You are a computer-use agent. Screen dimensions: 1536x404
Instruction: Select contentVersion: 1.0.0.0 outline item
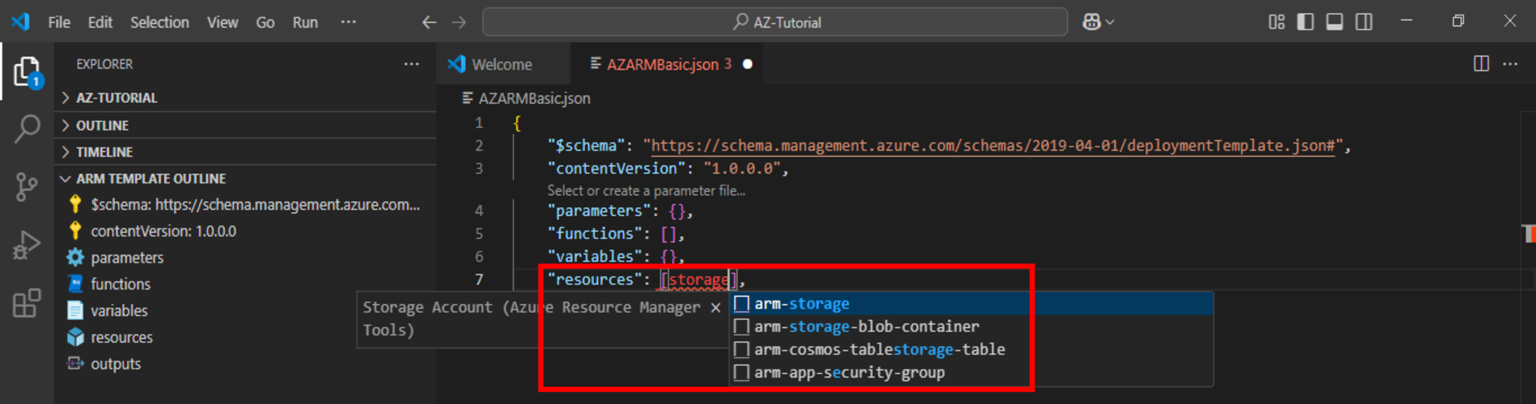pyautogui.click(x=245, y=231)
